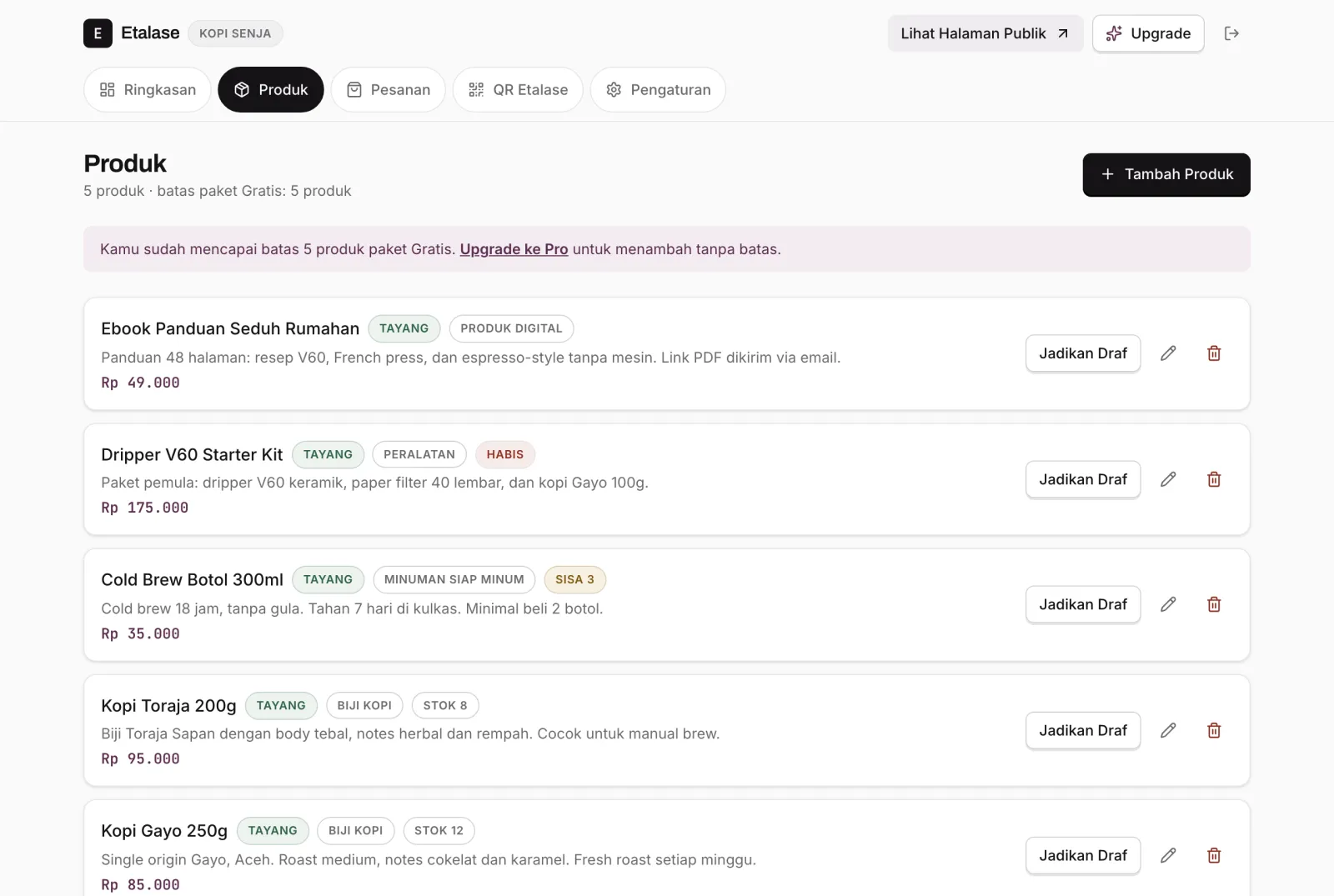This screenshot has width=1334, height=896.
Task: Set Cold Brew Botol 300ml to draft
Action: [1083, 604]
